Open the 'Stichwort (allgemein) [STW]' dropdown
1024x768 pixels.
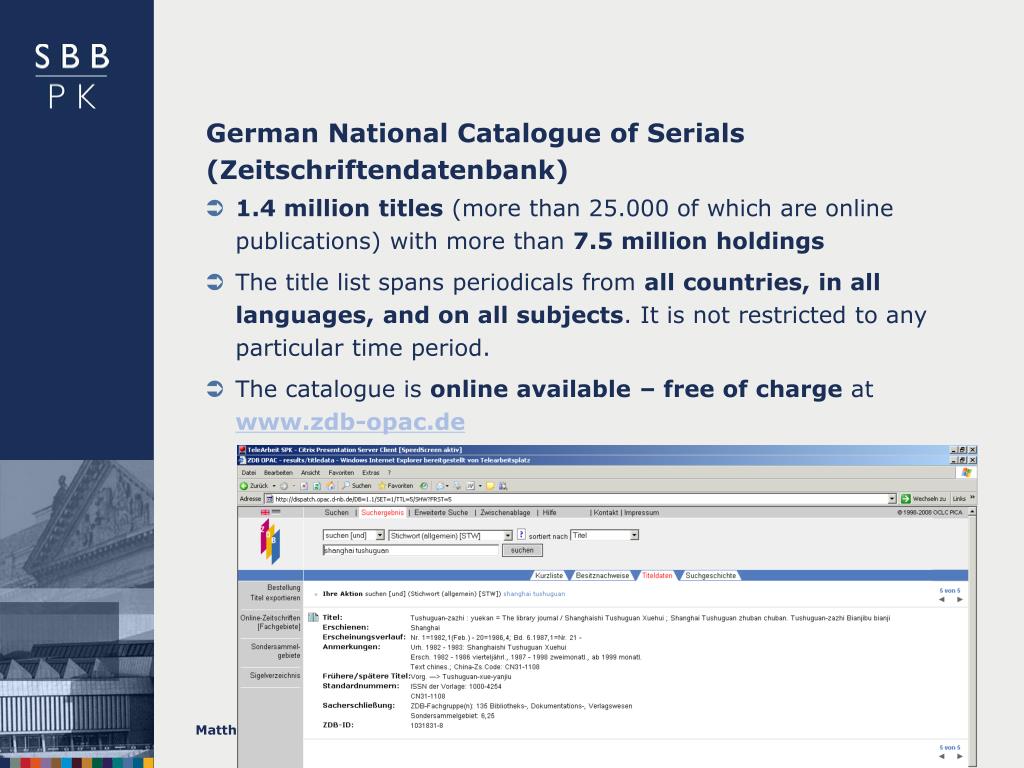pos(508,536)
